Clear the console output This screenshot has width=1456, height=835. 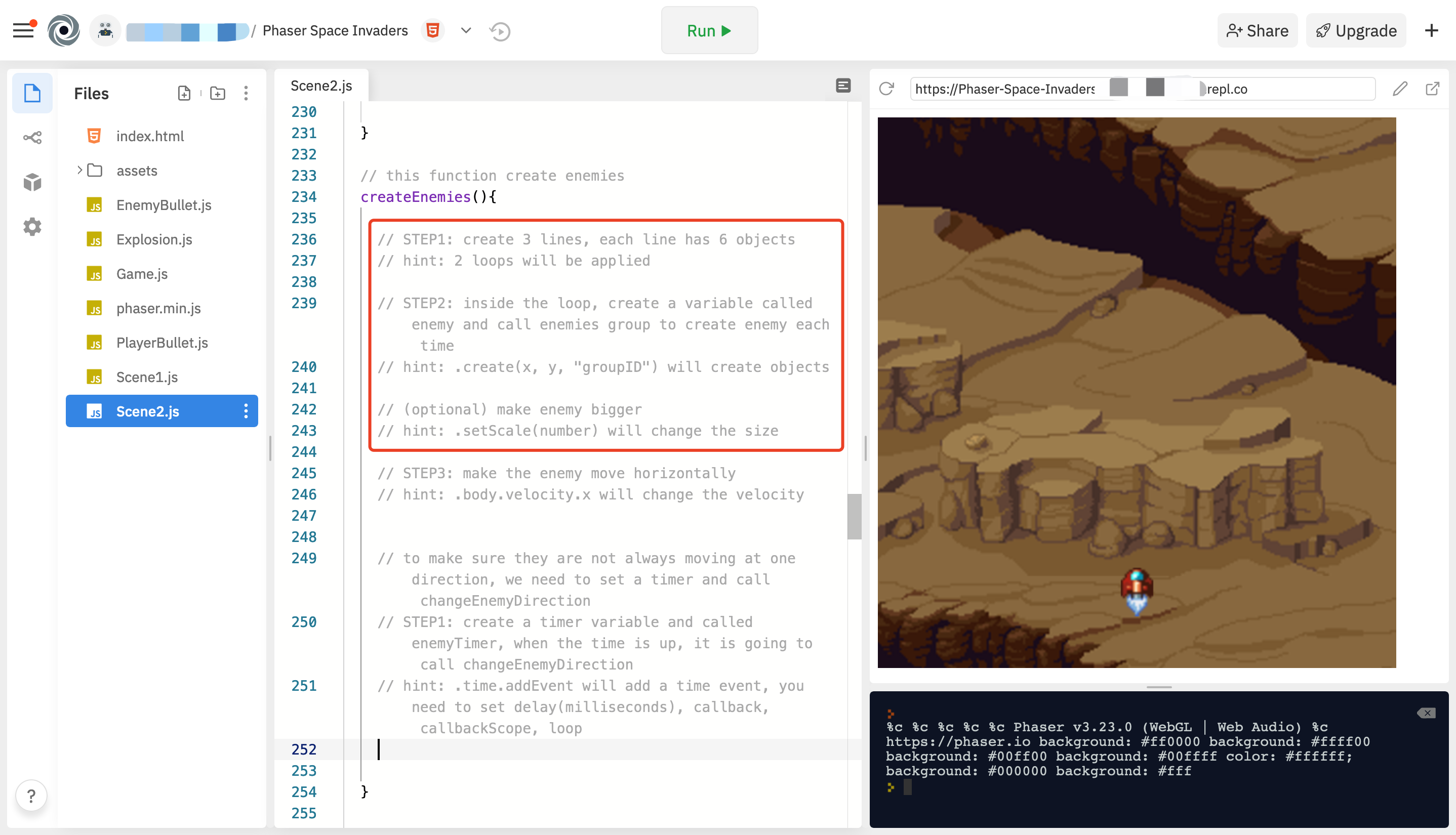click(1426, 713)
